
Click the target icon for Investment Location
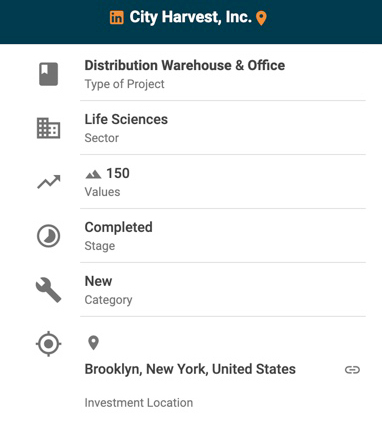[49, 344]
